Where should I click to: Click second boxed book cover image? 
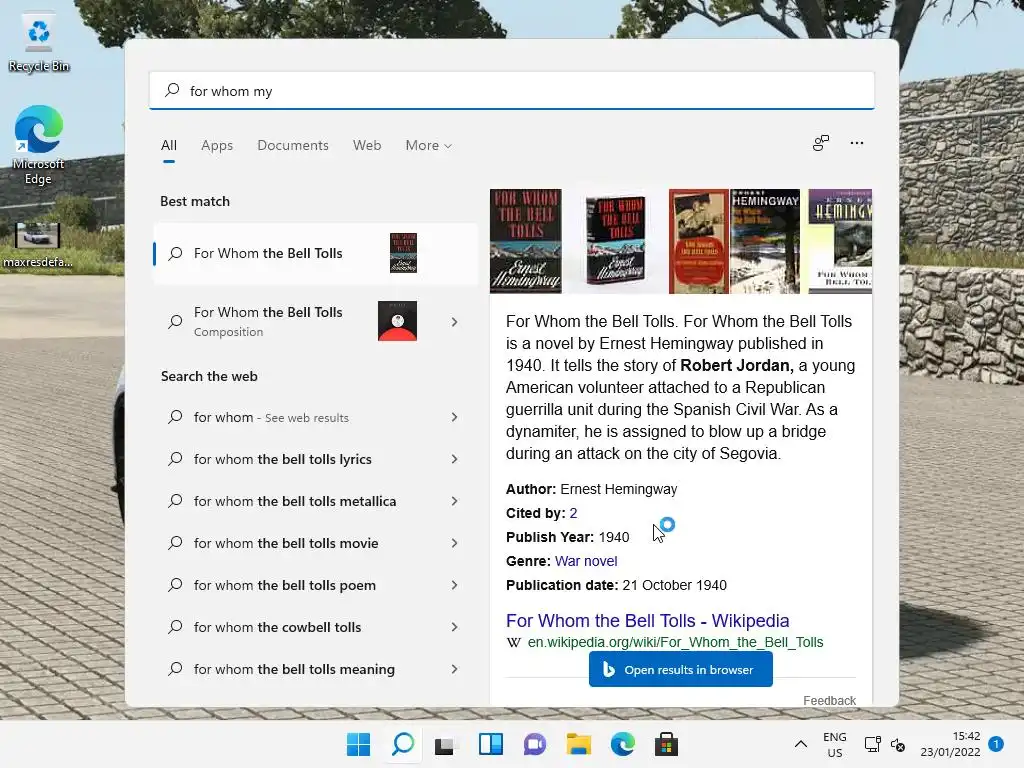coord(615,241)
